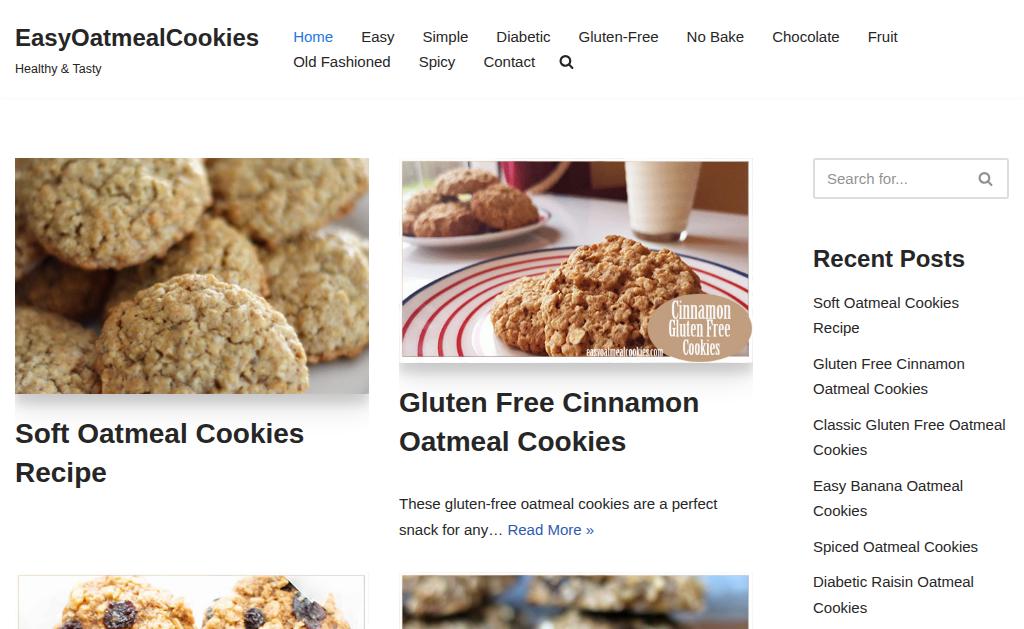This screenshot has height=629, width=1024.
Task: Open the Gluten Free Cinnamon Oatmeal Cookies title
Action: [x=549, y=422]
